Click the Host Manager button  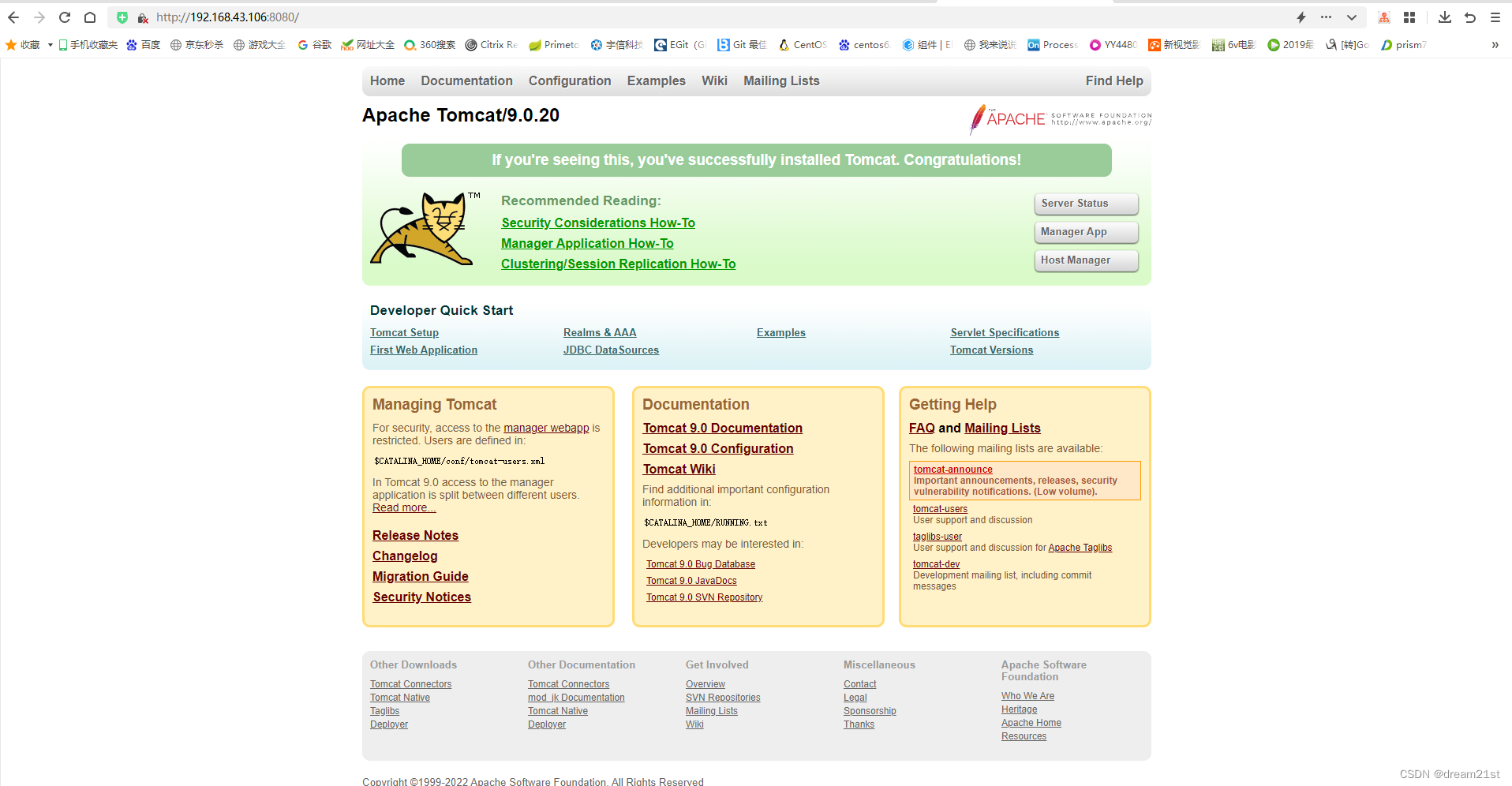pos(1086,260)
